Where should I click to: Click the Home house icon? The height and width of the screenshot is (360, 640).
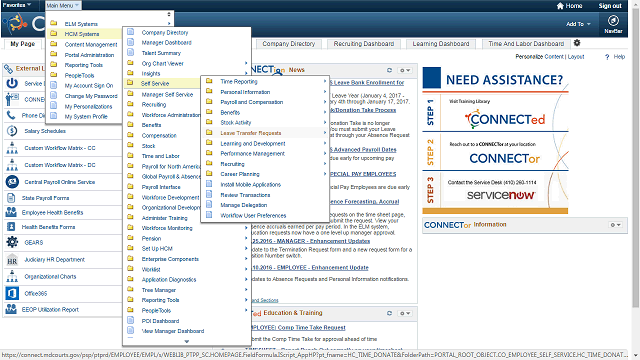click(x=560, y=6)
